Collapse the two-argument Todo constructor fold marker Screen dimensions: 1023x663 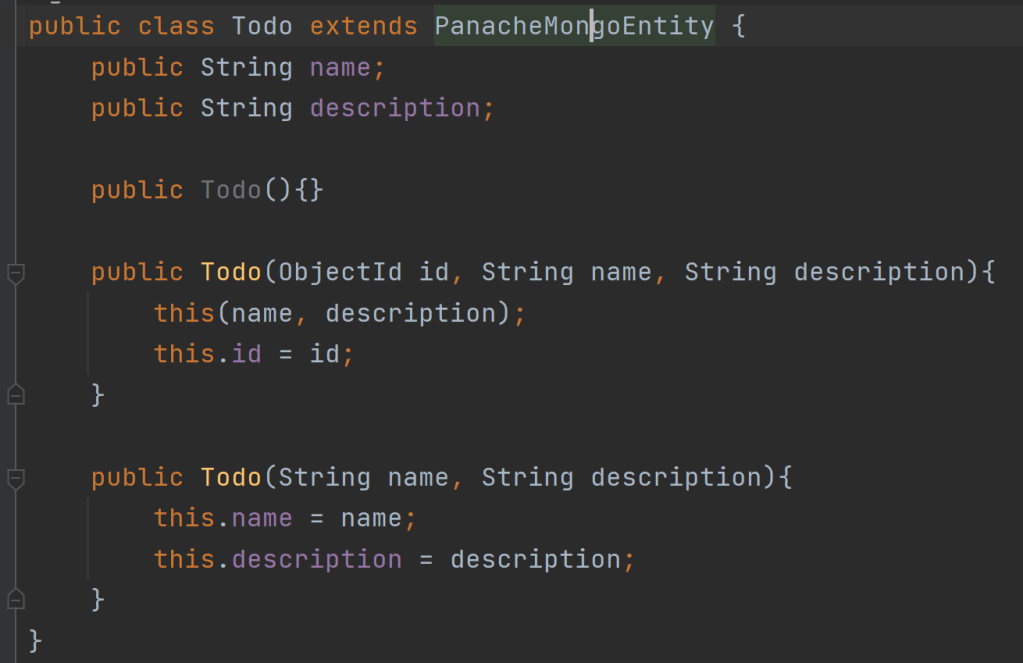(15, 477)
